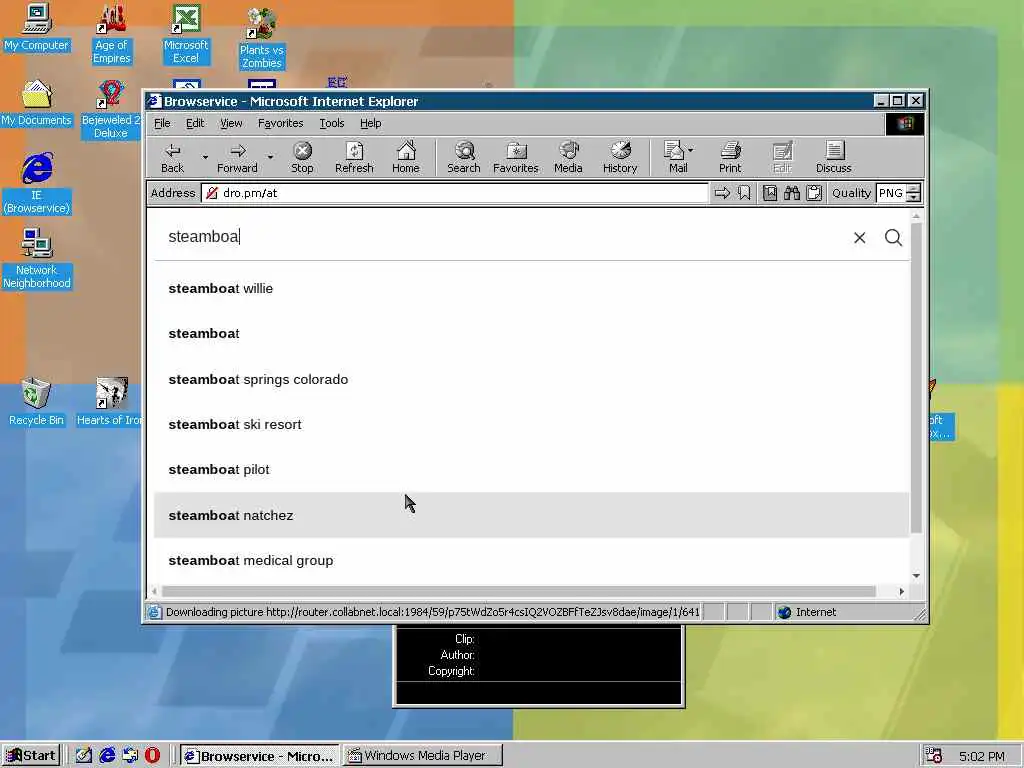The height and width of the screenshot is (768, 1024).
Task: Open the Media pane from the toolbar
Action: tap(568, 157)
